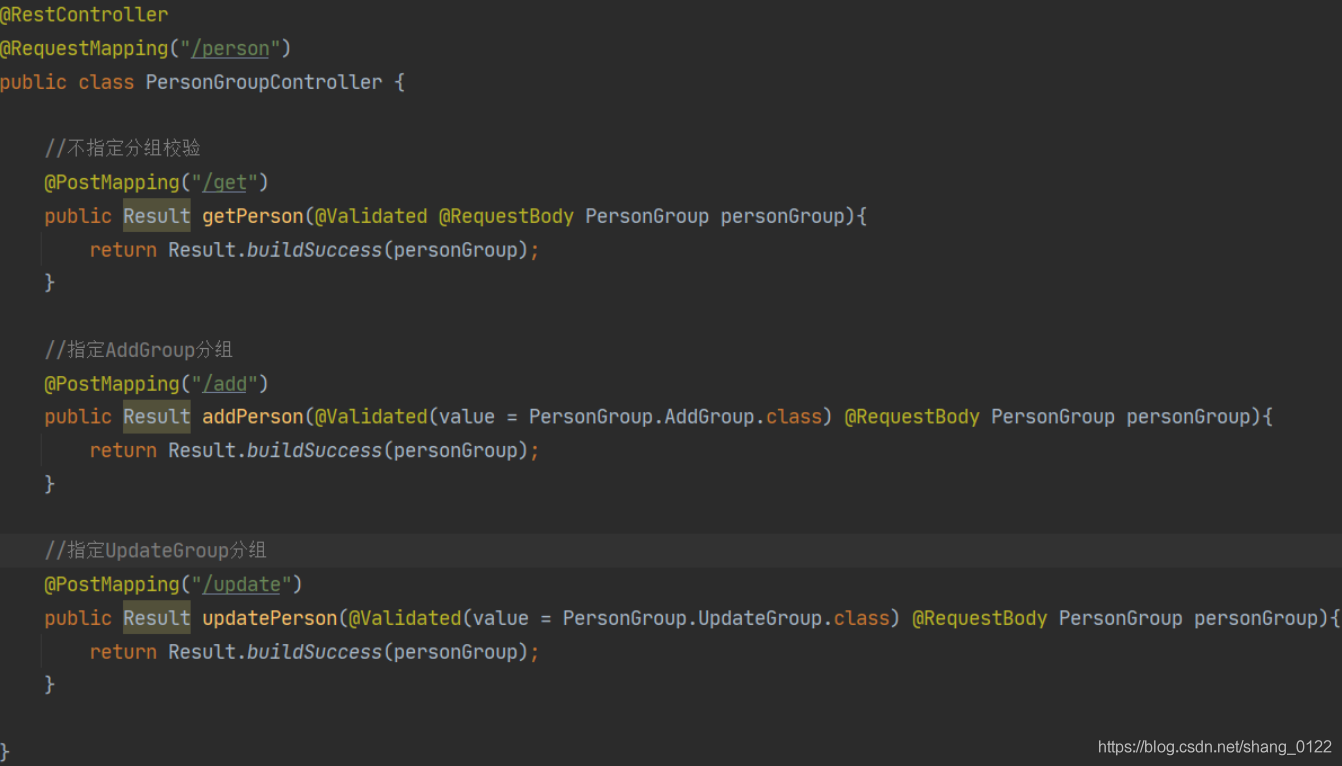Click the PersonGroupController class name

pyautogui.click(x=264, y=82)
